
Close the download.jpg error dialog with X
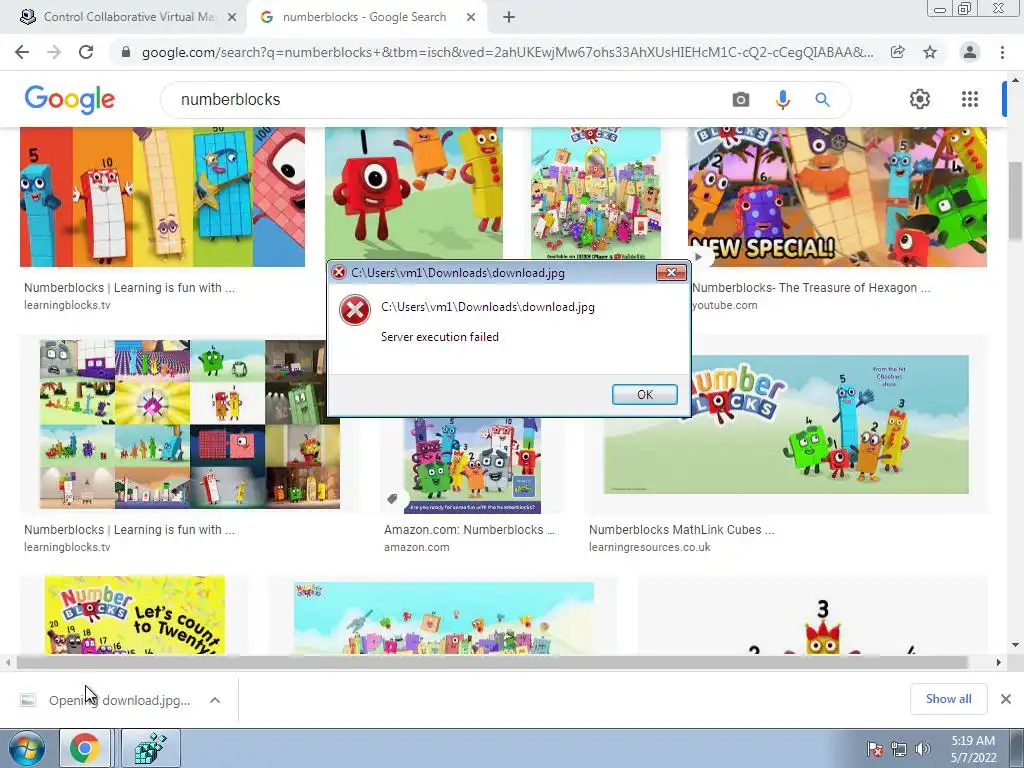click(671, 272)
